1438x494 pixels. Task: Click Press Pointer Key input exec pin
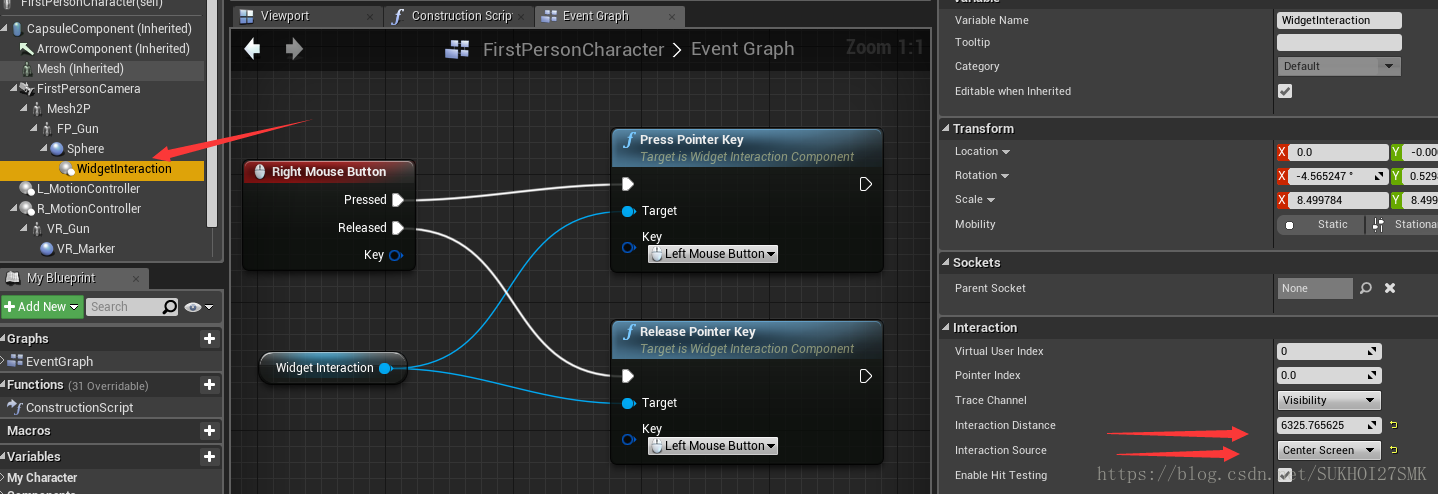point(628,184)
